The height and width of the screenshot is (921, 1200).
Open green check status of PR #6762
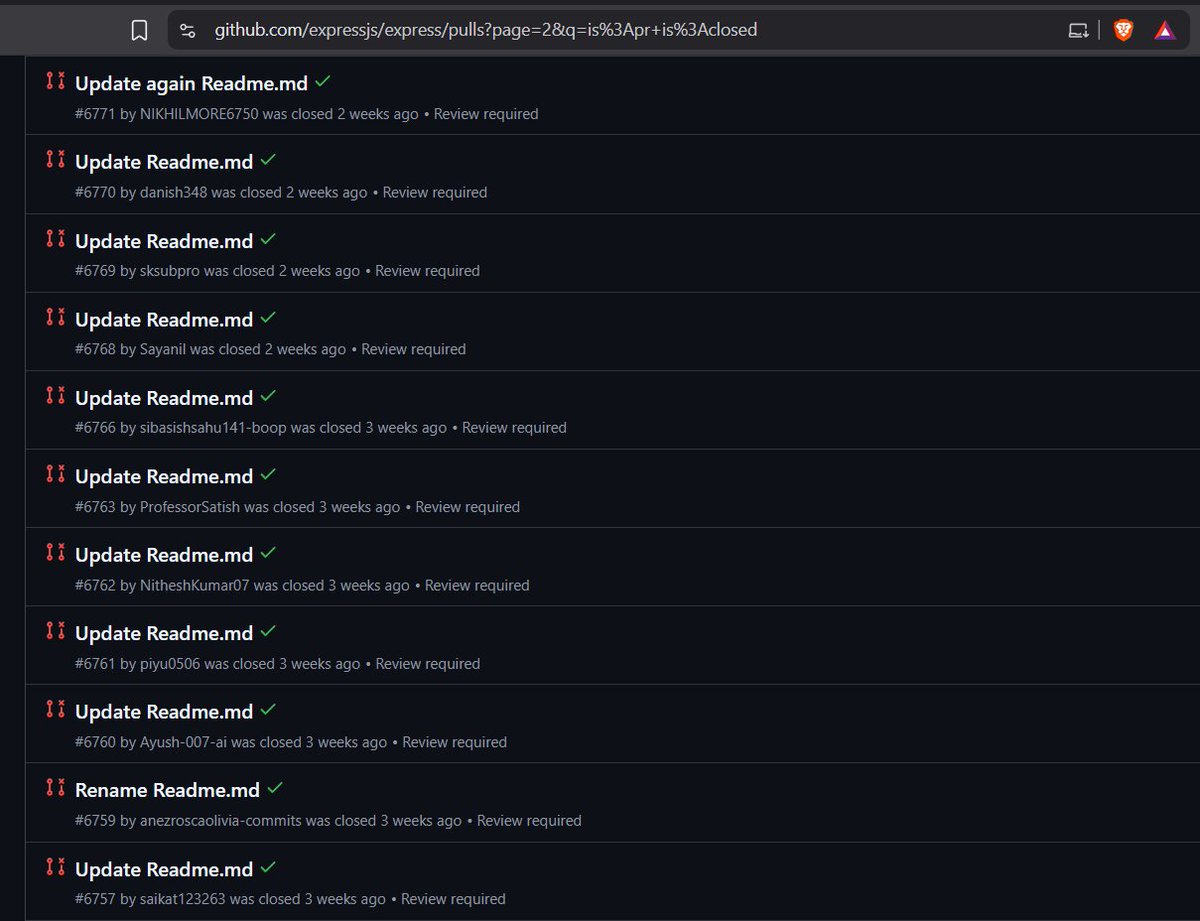[268, 553]
